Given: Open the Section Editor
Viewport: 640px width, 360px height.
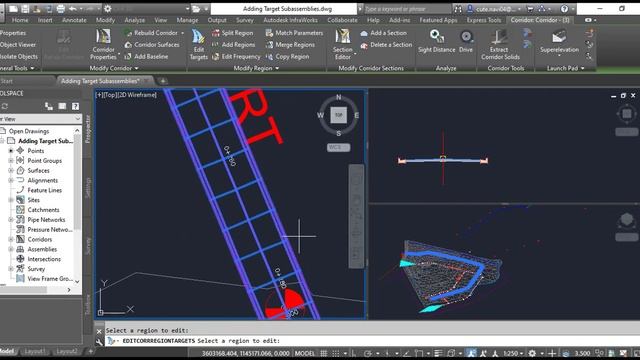Looking at the screenshot, I should pyautogui.click(x=342, y=44).
